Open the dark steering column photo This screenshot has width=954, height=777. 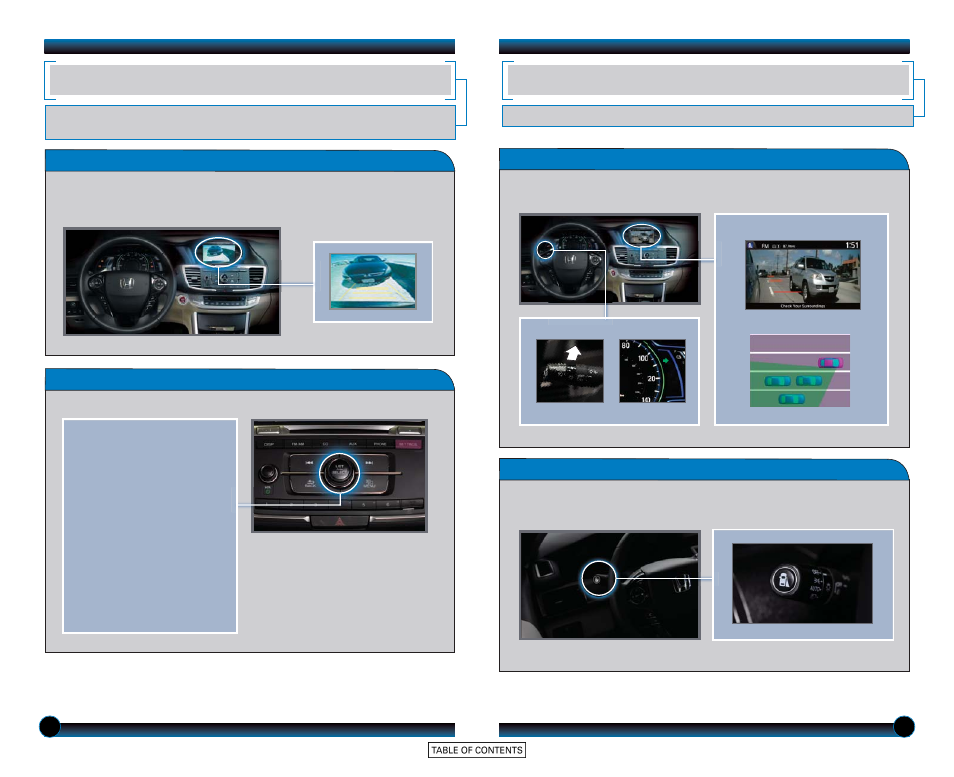(x=610, y=585)
